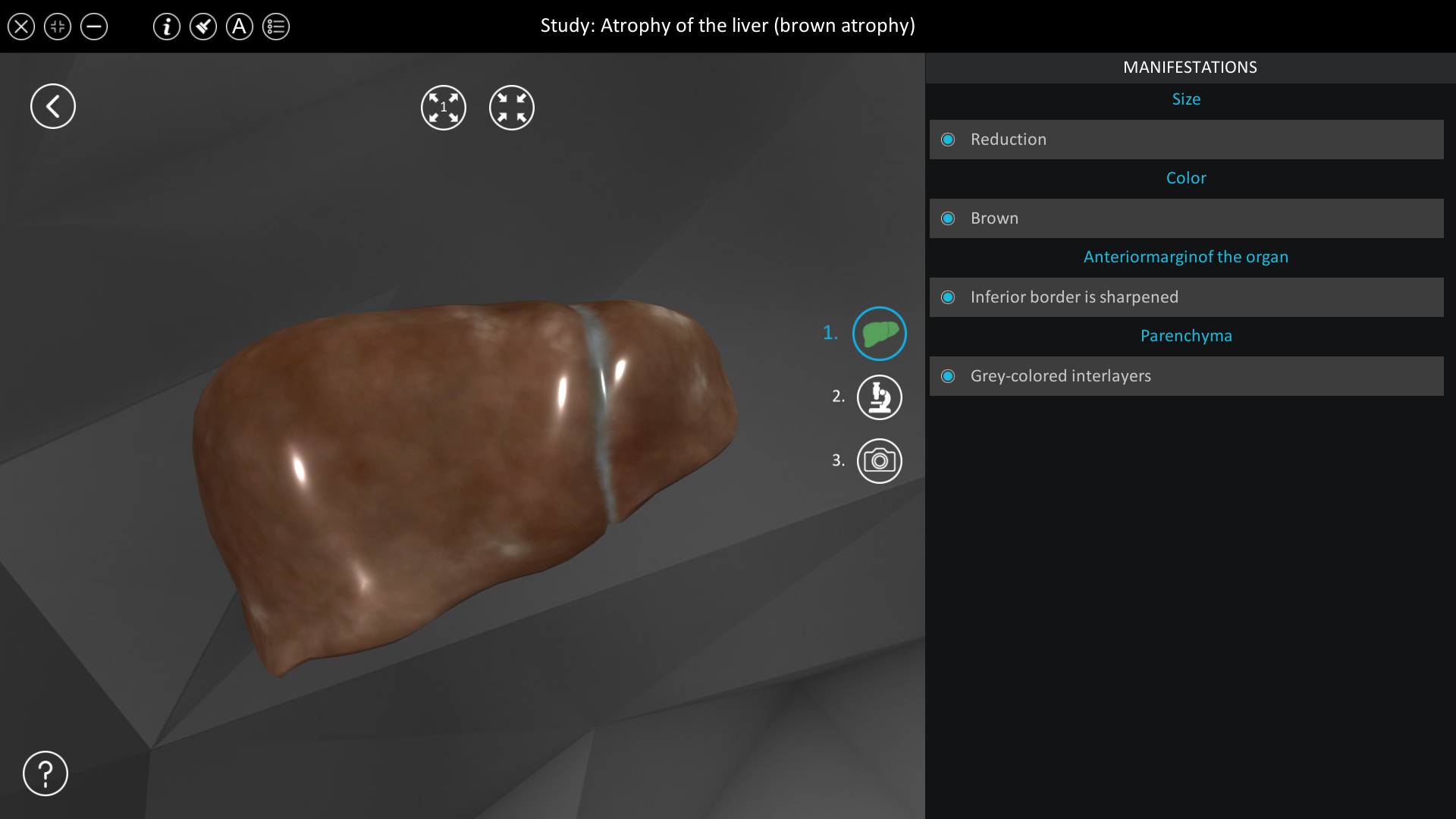Open help with the question mark button
1456x819 pixels.
click(45, 773)
